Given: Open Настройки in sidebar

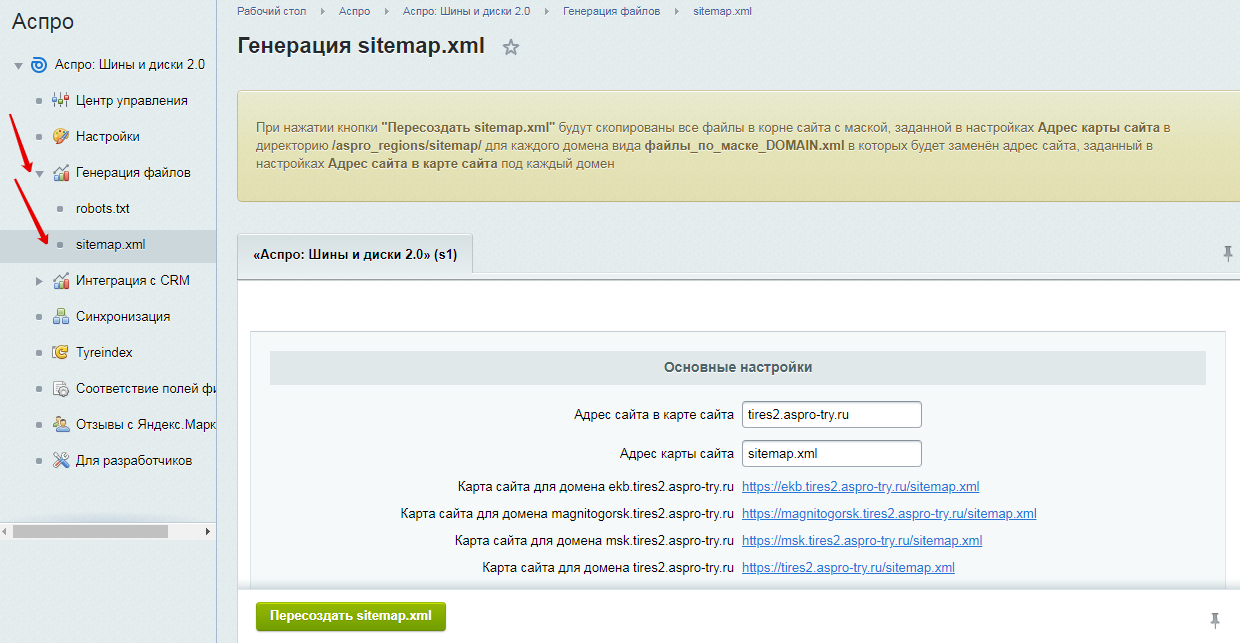Looking at the screenshot, I should coord(108,137).
